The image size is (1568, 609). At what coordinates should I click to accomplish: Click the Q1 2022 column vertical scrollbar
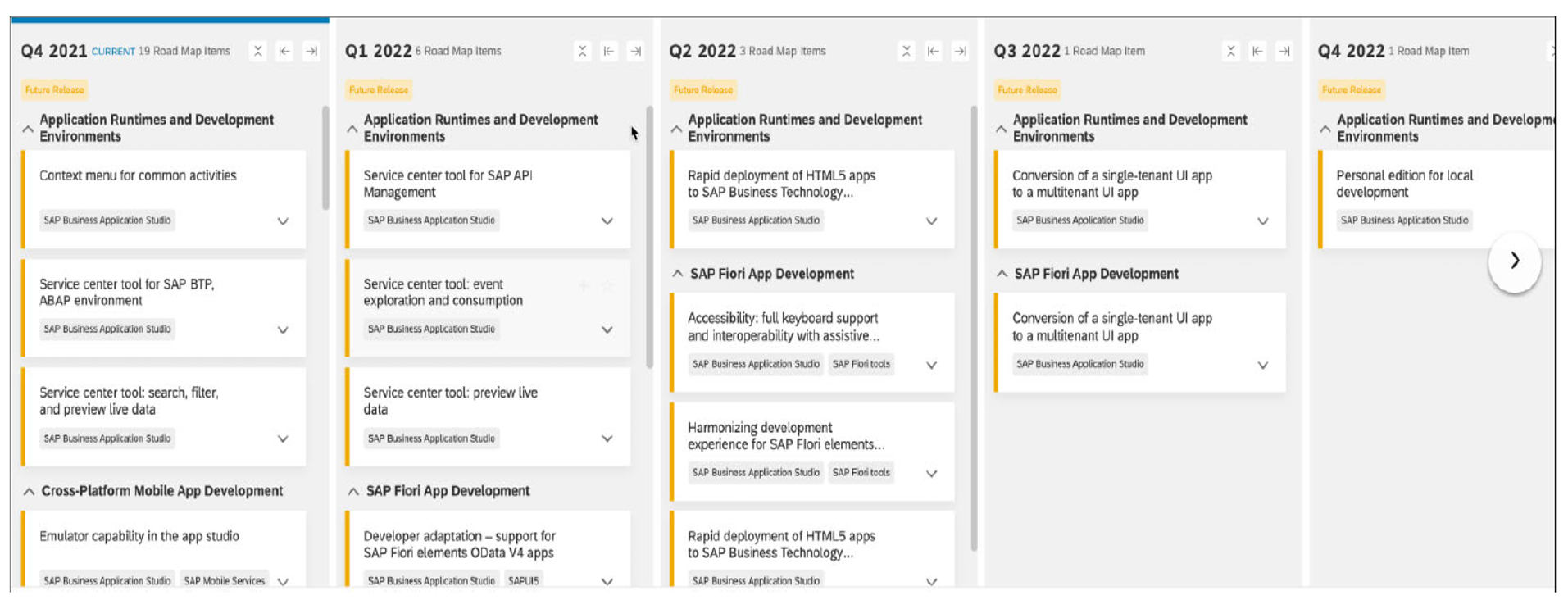650,237
